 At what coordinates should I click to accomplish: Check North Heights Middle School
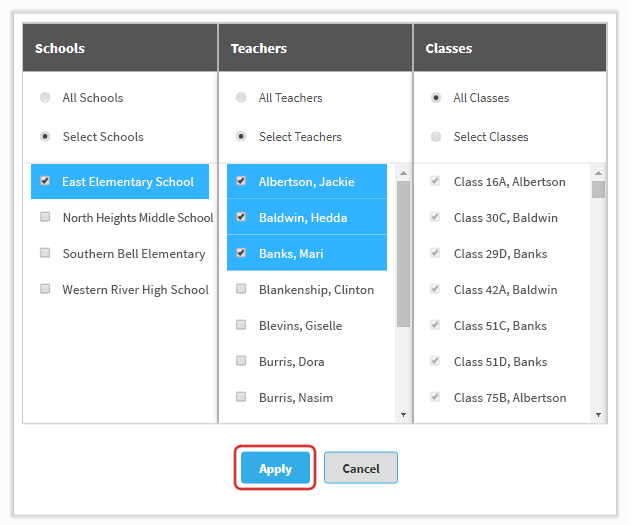pyautogui.click(x=45, y=217)
